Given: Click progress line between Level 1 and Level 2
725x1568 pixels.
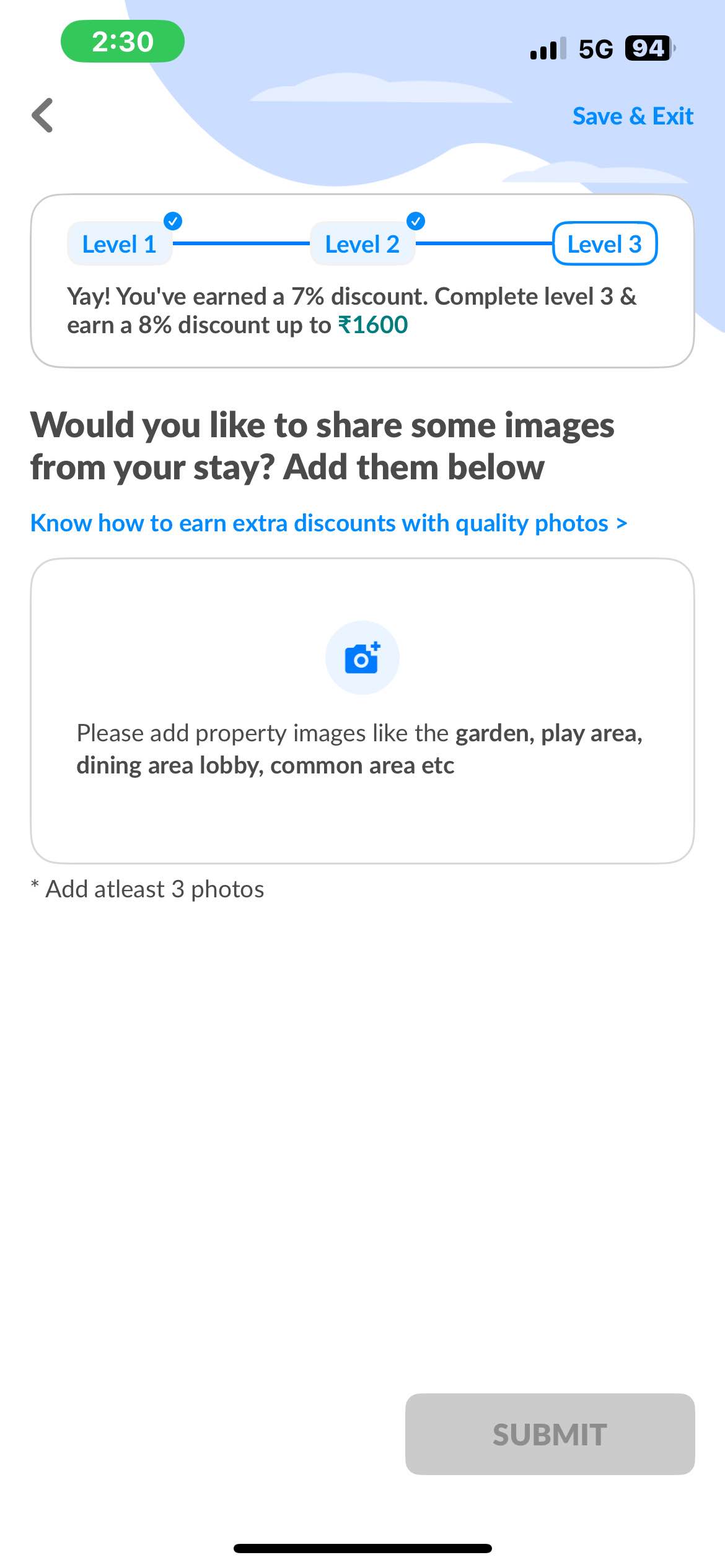Looking at the screenshot, I should point(241,243).
